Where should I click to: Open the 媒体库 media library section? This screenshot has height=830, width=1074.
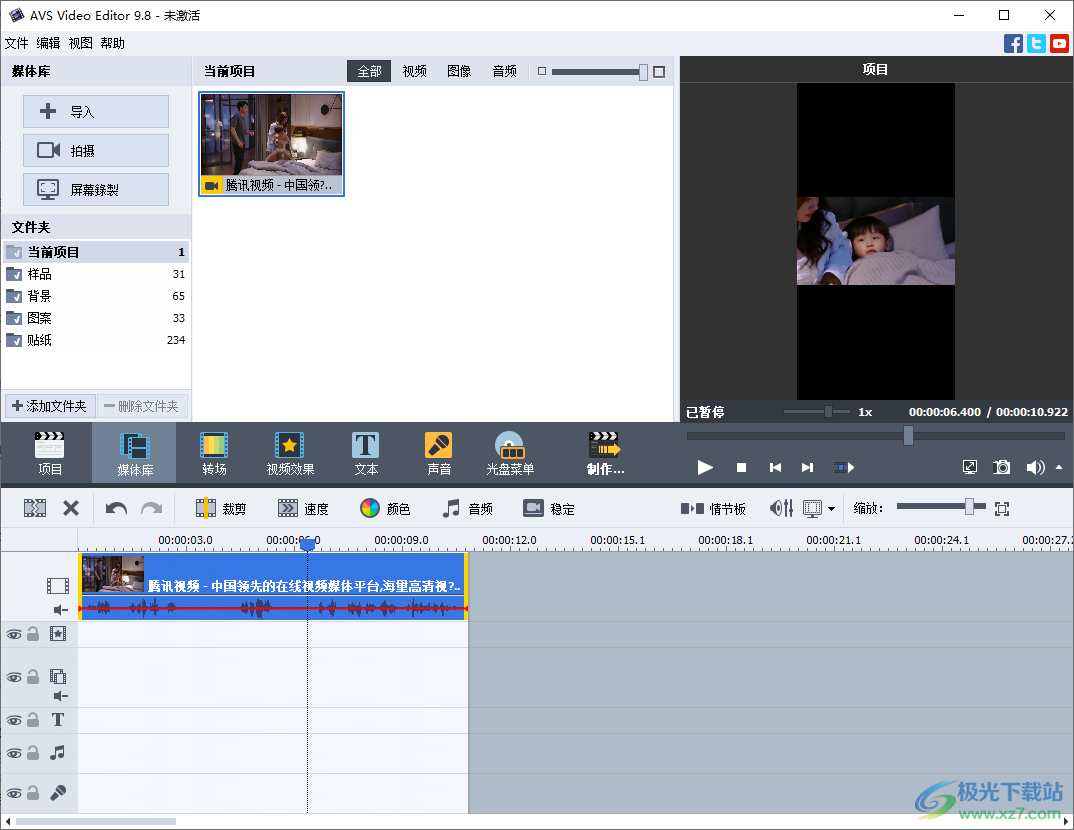click(x=134, y=453)
